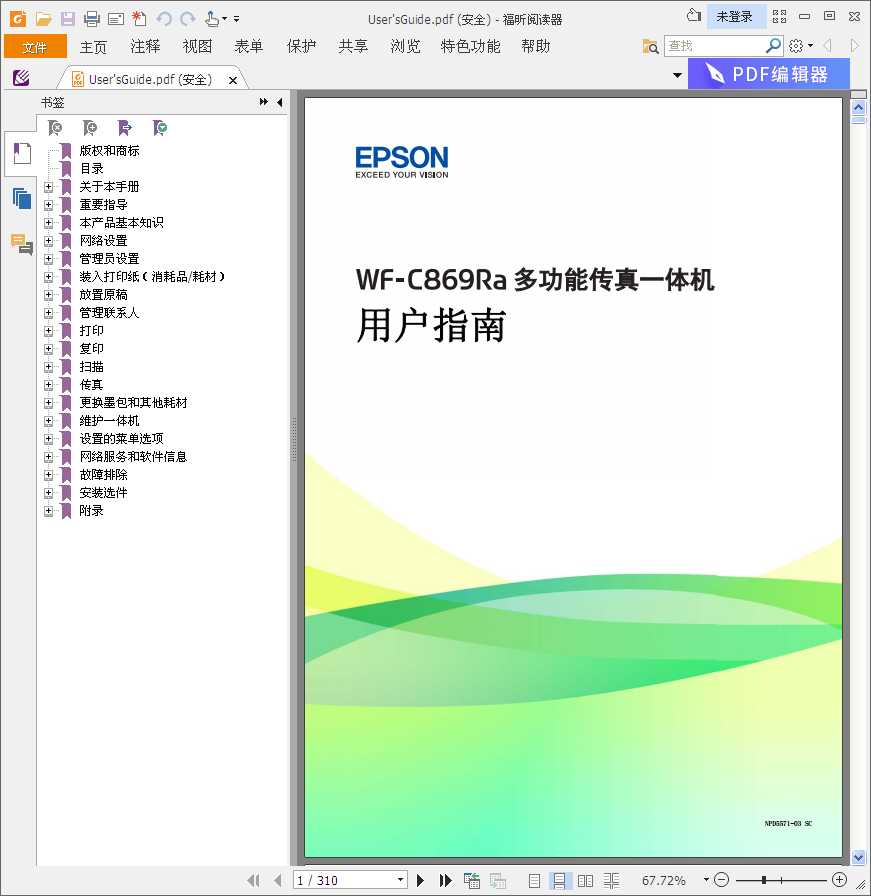Open the 帮助 ribbon tab
Image resolution: width=871 pixels, height=896 pixels.
coord(536,47)
